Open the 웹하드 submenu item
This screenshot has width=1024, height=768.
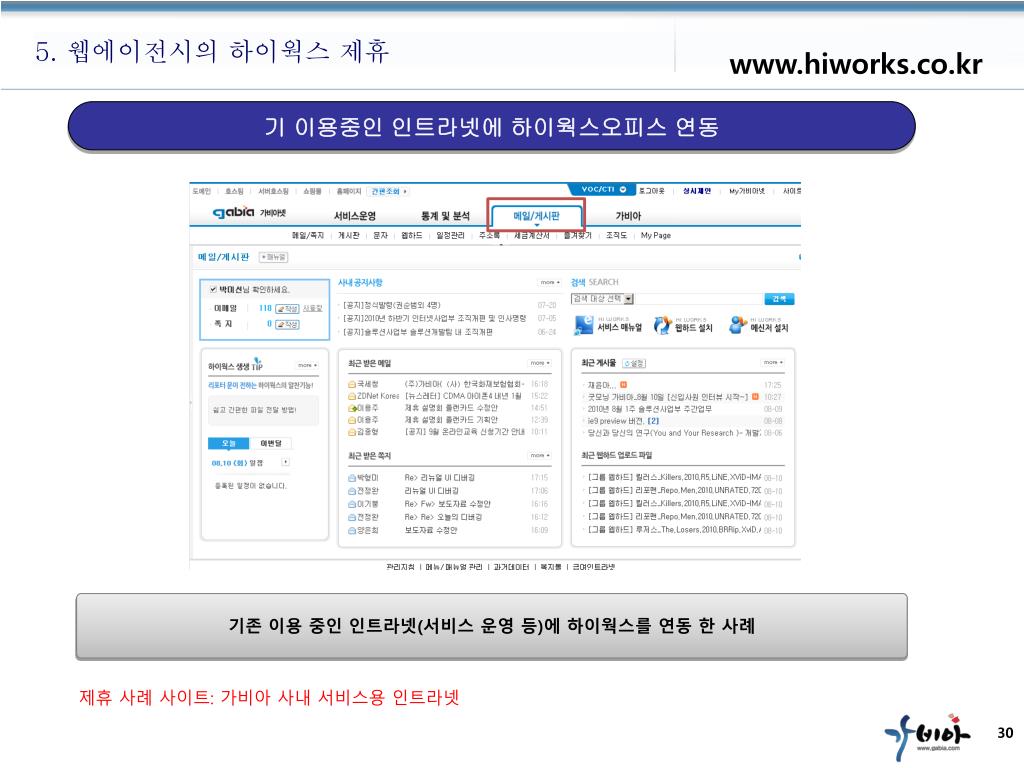pyautogui.click(x=411, y=235)
